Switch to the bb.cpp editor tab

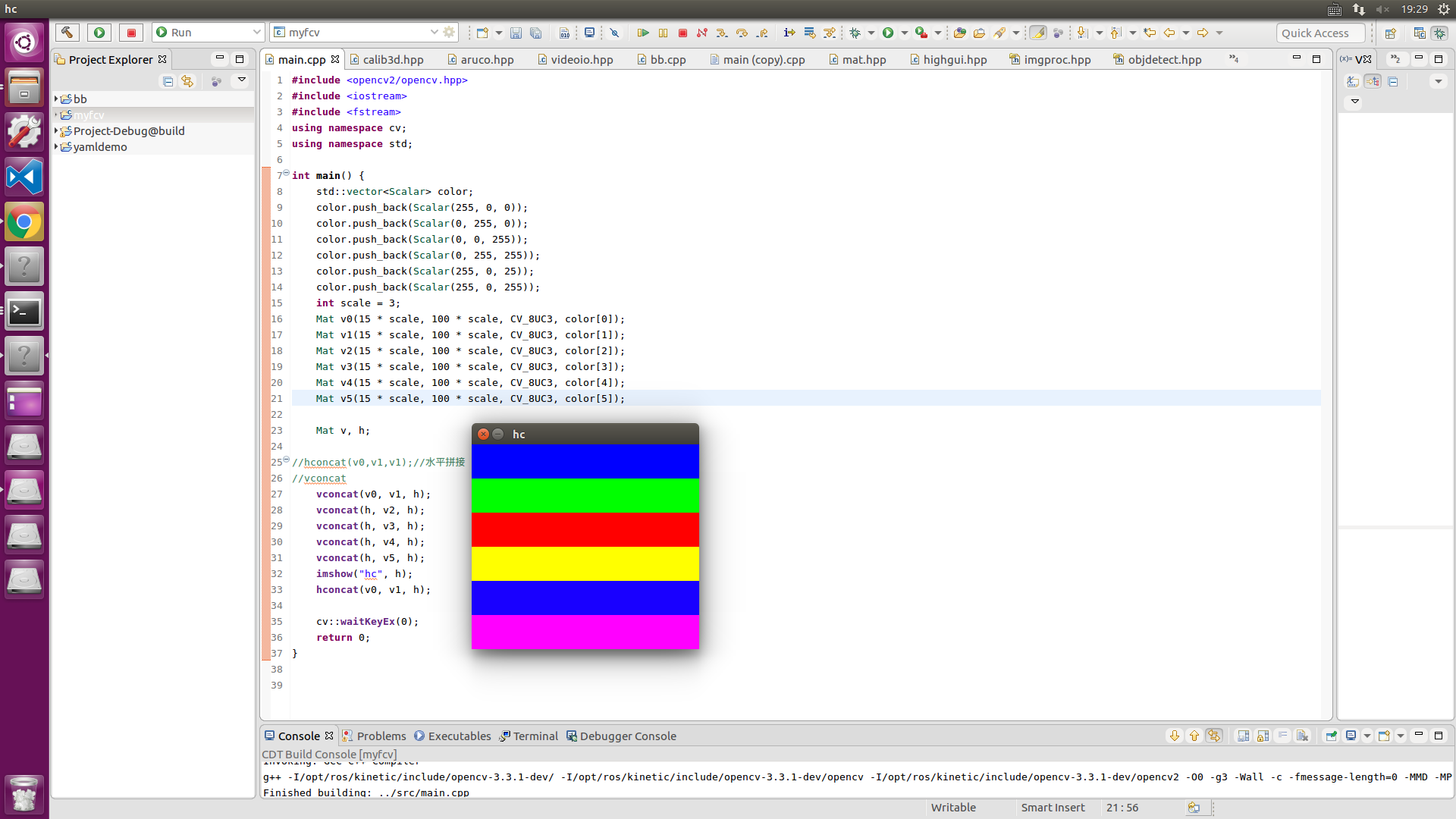pos(667,60)
